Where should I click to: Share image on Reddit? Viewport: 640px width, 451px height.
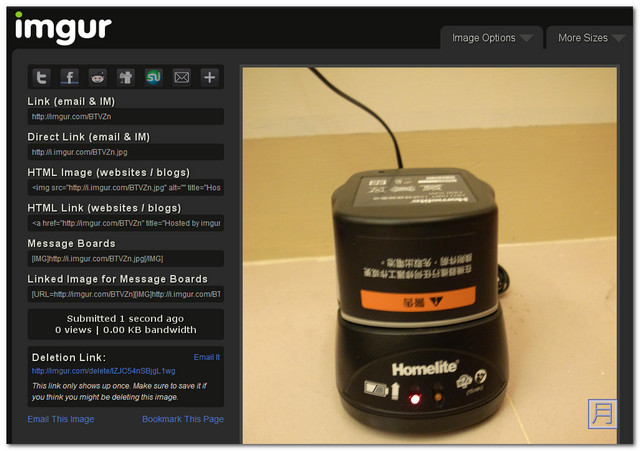pos(98,77)
